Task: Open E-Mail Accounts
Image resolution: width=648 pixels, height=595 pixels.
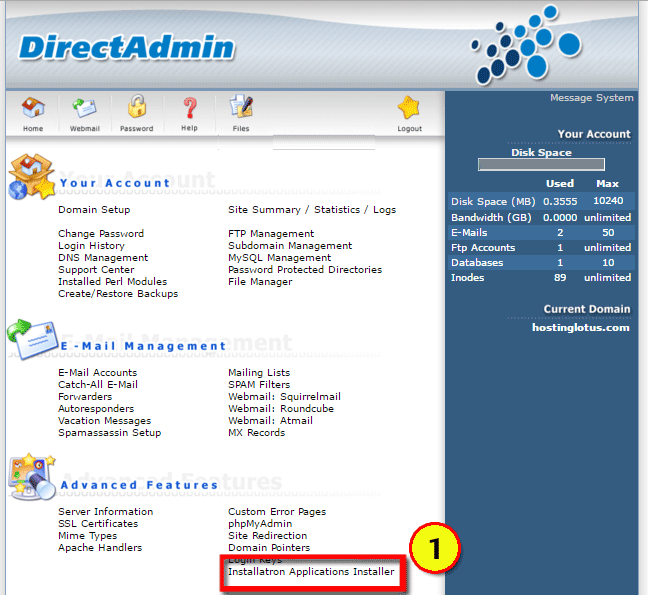Action: [x=98, y=373]
